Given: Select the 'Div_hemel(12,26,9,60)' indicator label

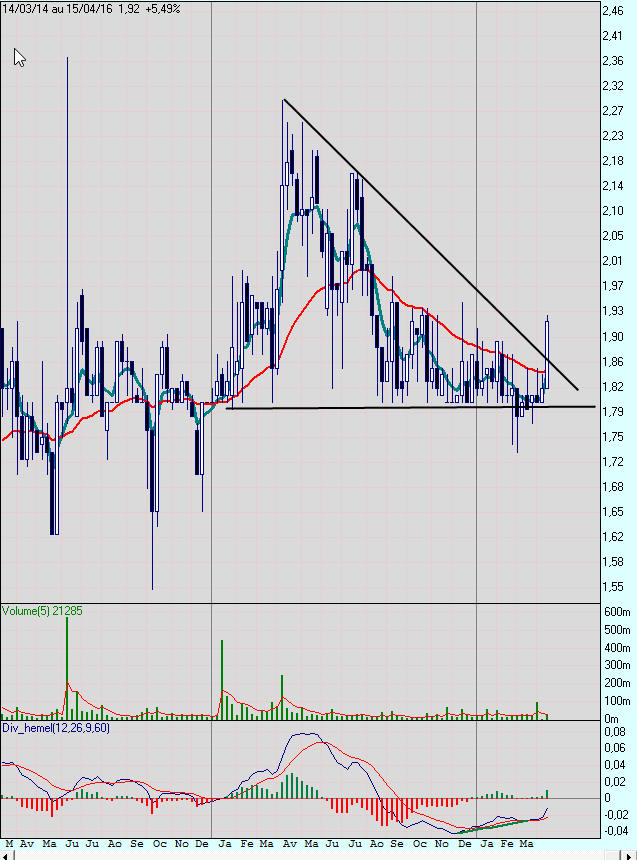Looking at the screenshot, I should [x=56, y=728].
